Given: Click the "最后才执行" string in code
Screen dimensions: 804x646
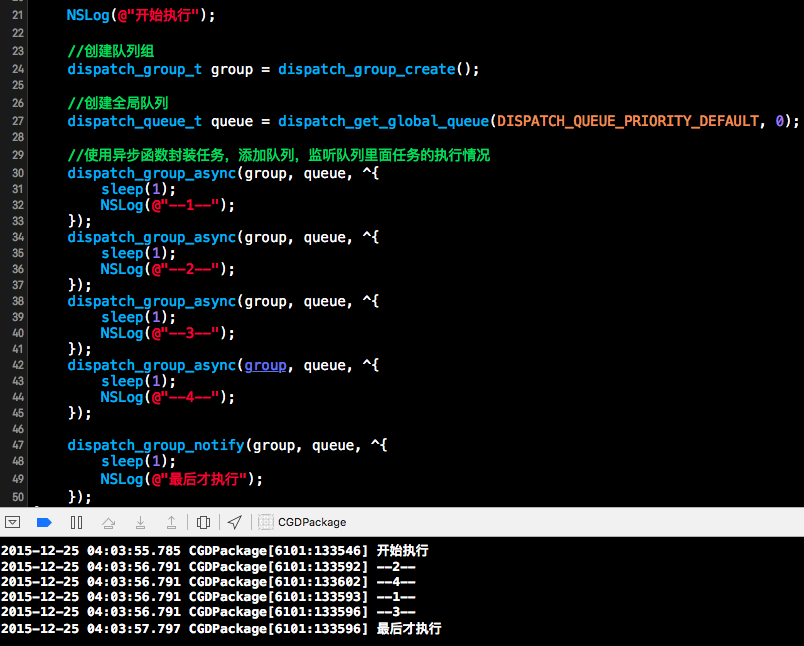Looking at the screenshot, I should [200, 479].
